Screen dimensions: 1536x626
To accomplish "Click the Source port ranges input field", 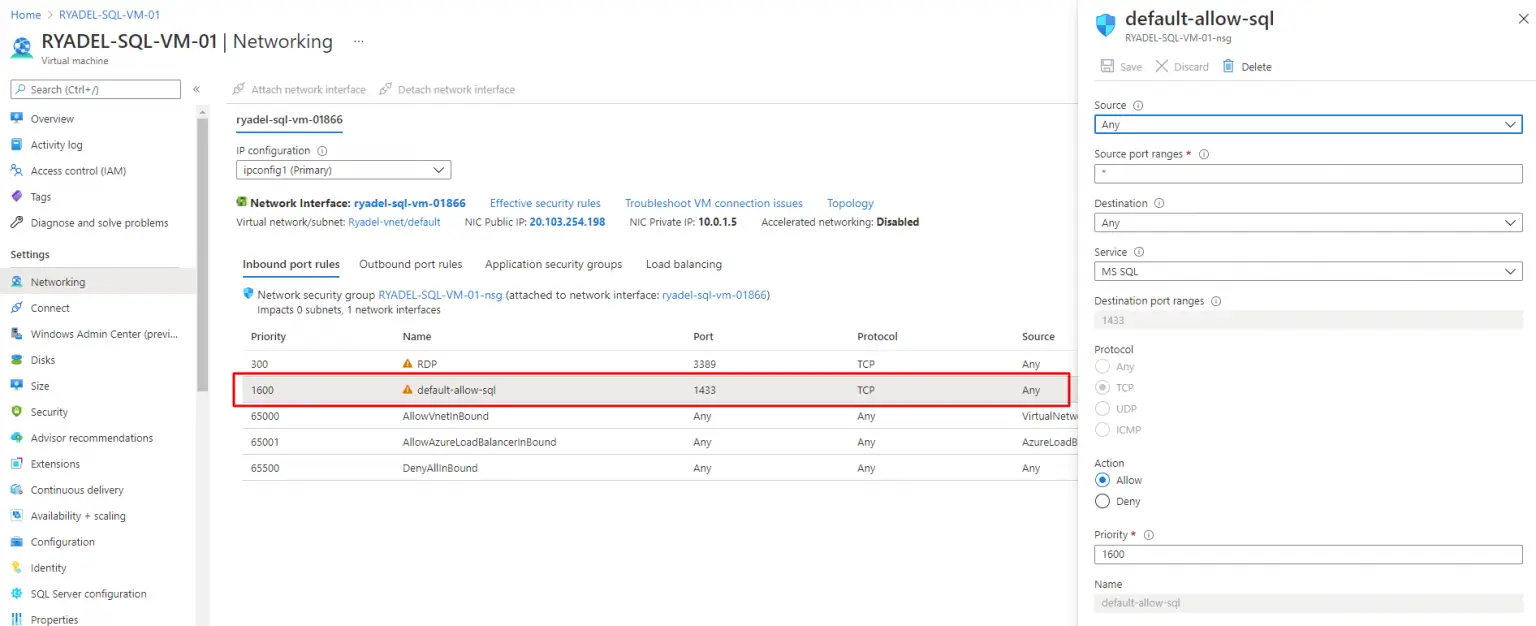I will pyautogui.click(x=1307, y=173).
